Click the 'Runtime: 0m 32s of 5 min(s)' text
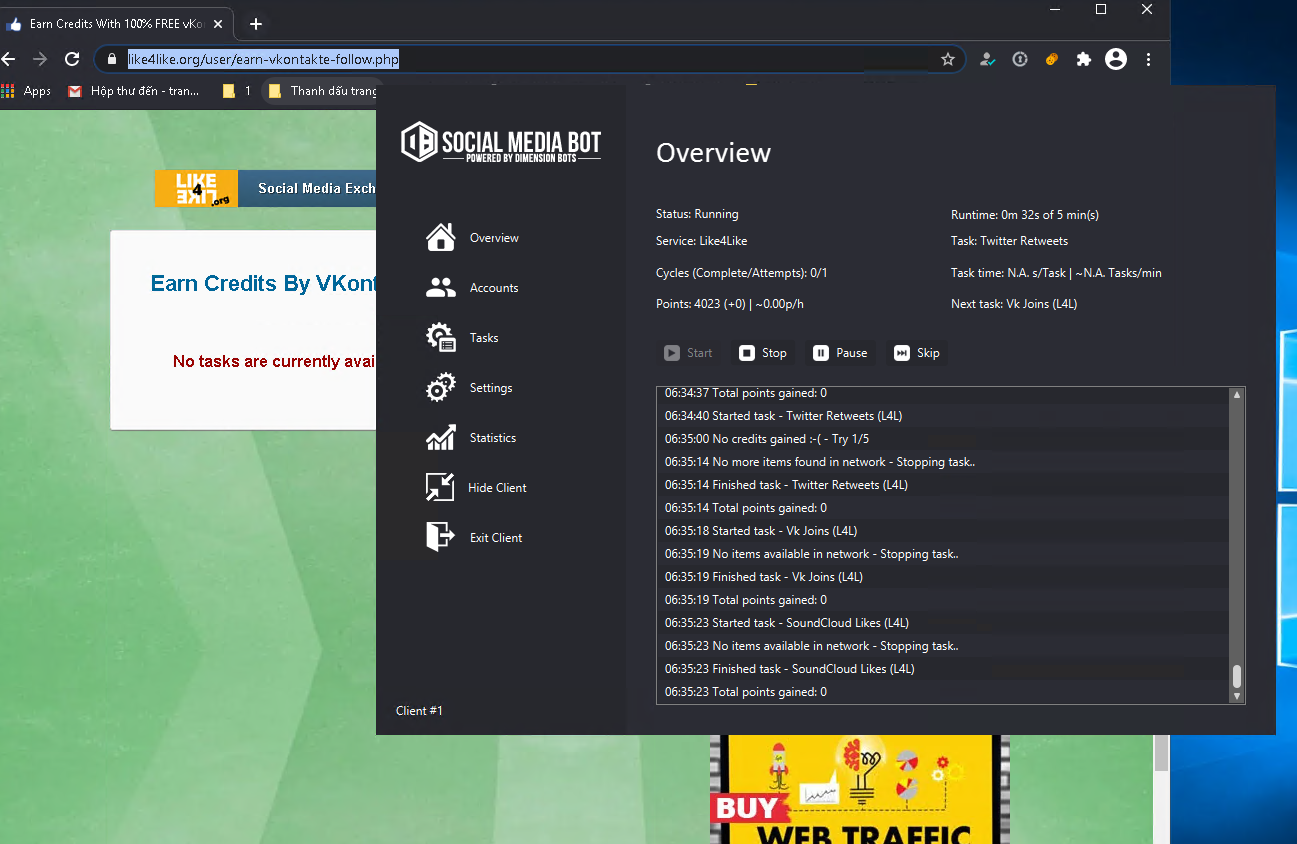This screenshot has width=1297, height=844. [x=1025, y=215]
